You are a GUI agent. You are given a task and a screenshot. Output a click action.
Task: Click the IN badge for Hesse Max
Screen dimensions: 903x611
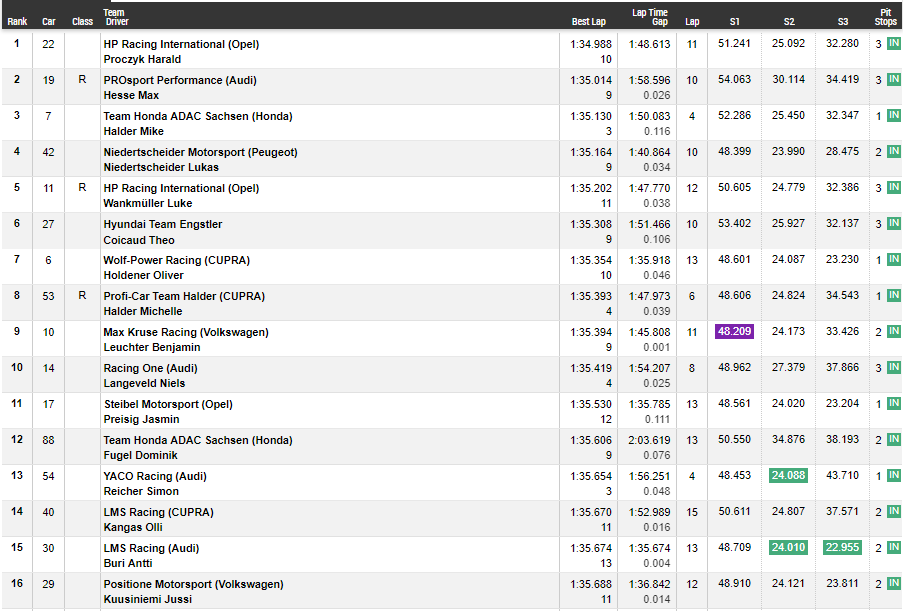point(894,79)
